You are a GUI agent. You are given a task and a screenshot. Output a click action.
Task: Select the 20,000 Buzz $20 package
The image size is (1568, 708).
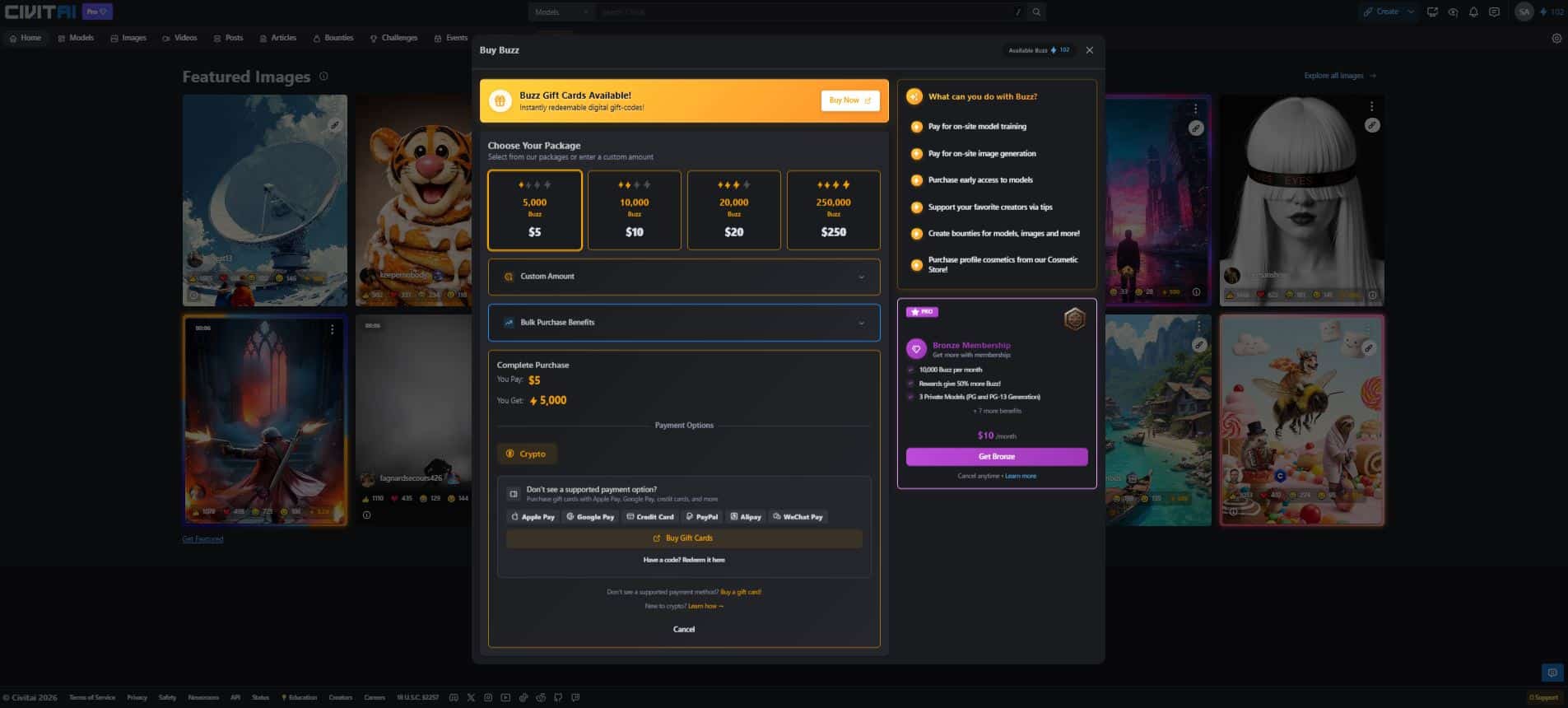tap(734, 210)
